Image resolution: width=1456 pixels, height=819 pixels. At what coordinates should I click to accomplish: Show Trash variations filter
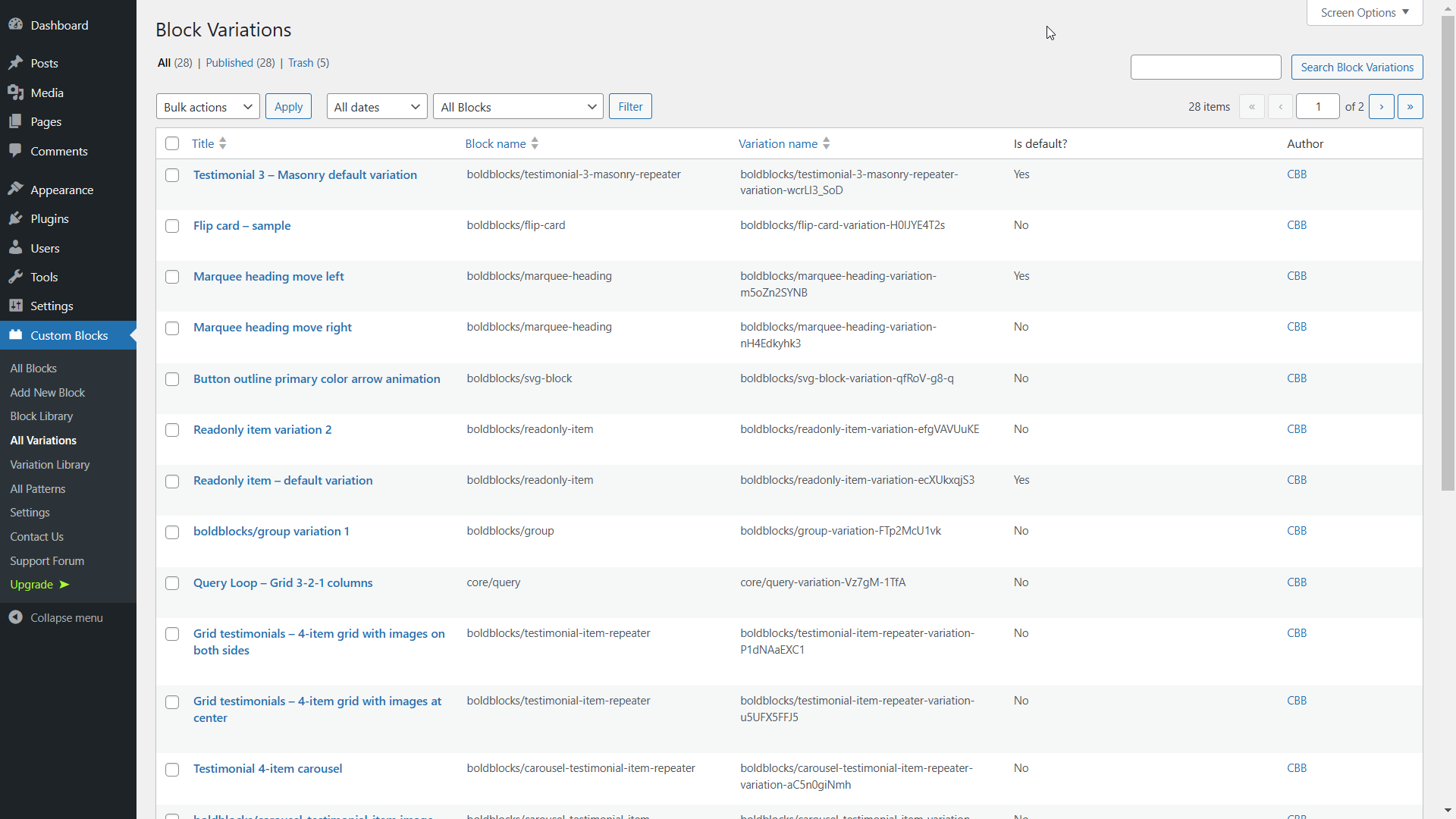tap(309, 63)
